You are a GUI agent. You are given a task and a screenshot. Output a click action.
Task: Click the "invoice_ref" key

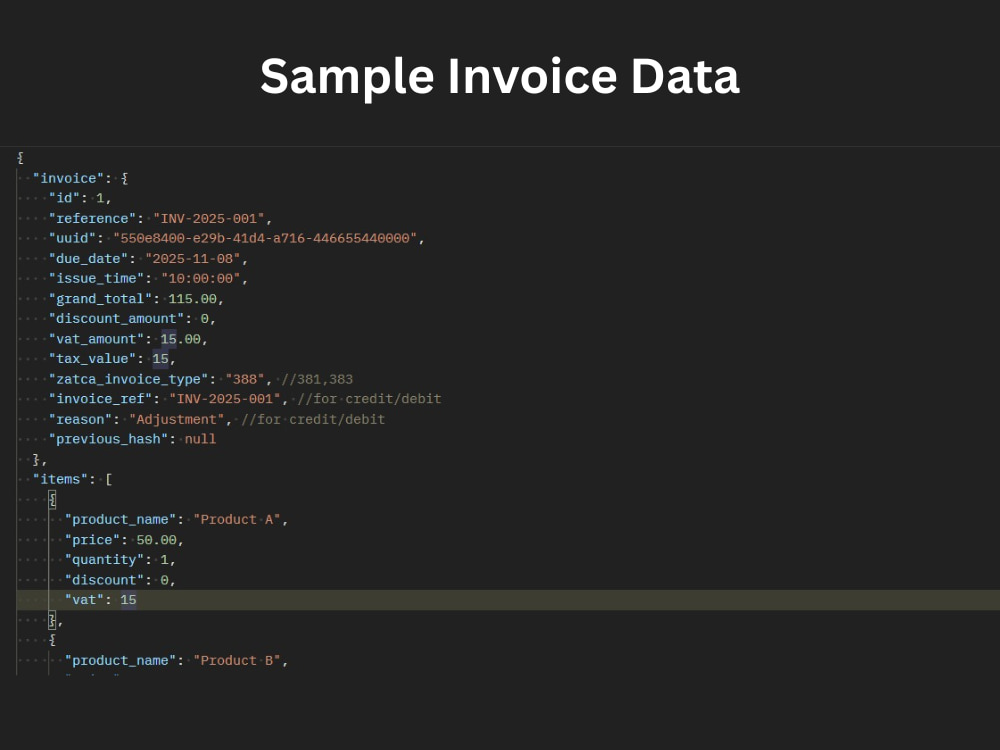(100, 399)
